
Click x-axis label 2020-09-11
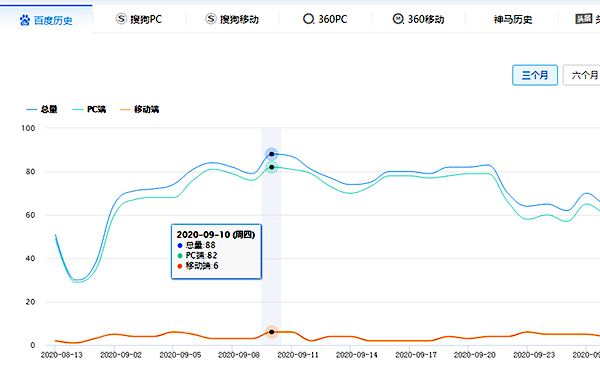tap(298, 355)
